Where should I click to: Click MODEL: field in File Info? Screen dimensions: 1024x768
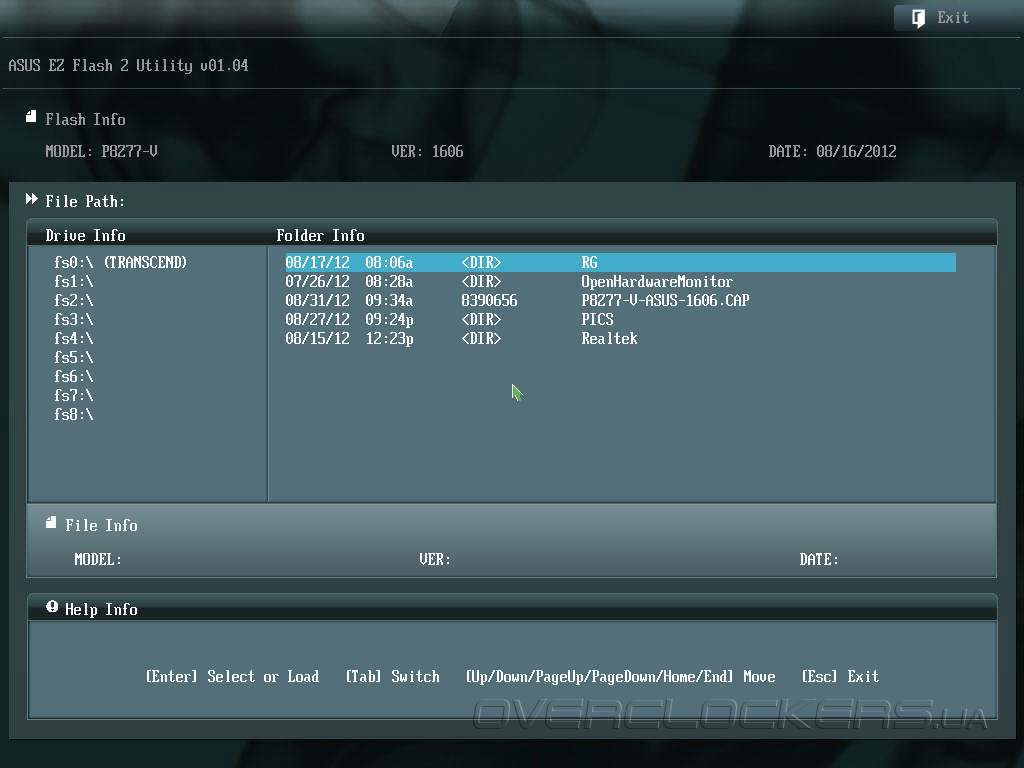pos(98,560)
